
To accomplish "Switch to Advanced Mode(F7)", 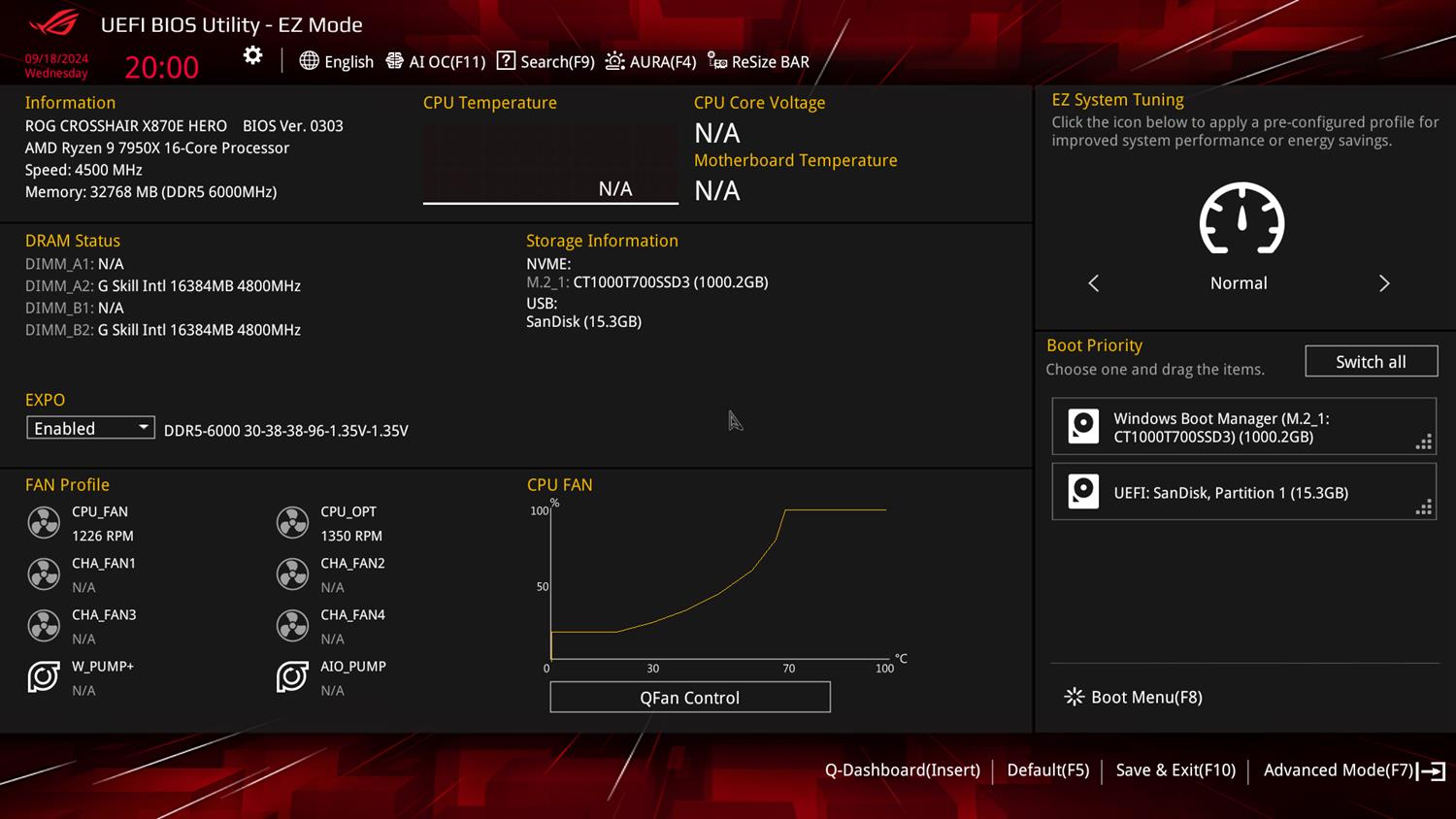I will (1353, 770).
